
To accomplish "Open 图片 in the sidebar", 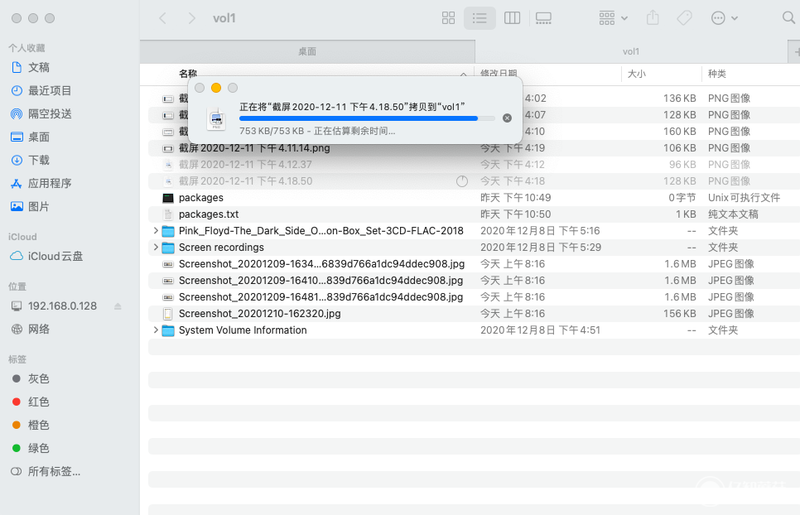I will 39,207.
